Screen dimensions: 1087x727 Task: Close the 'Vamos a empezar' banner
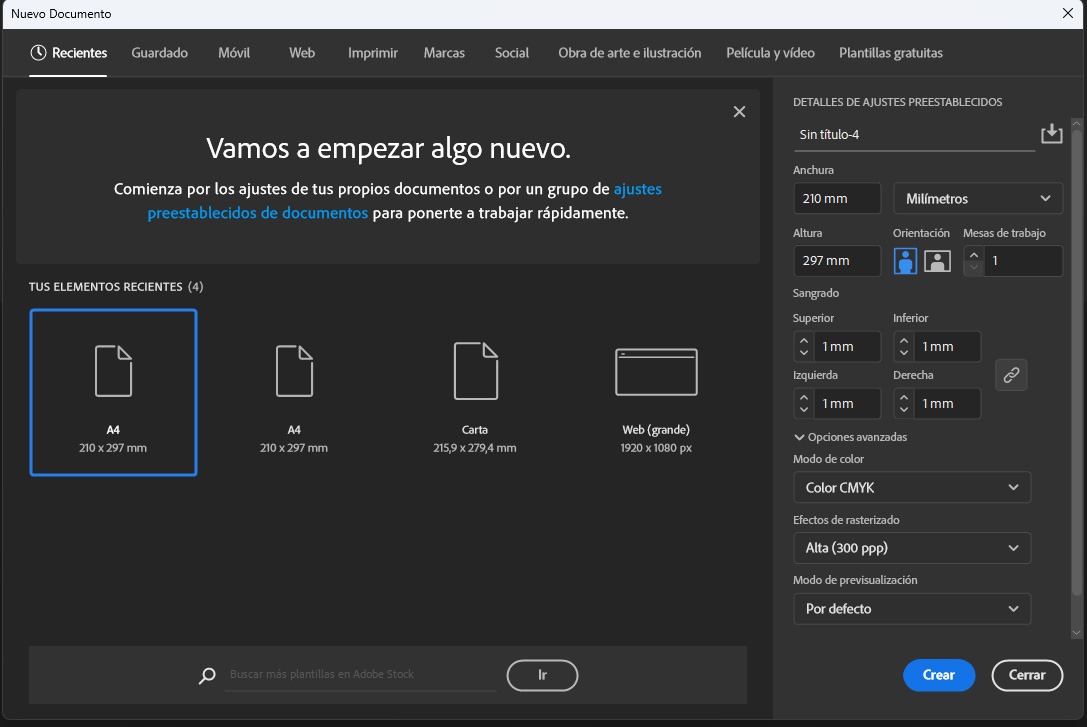coord(739,112)
